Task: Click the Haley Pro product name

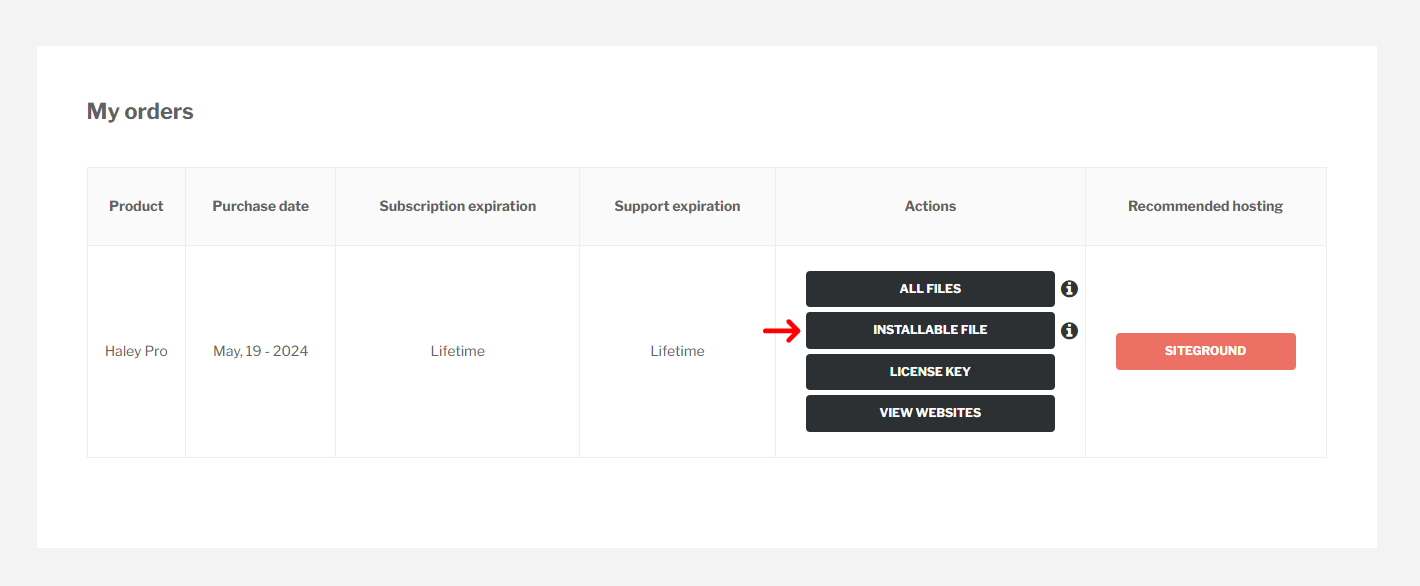Action: point(136,351)
